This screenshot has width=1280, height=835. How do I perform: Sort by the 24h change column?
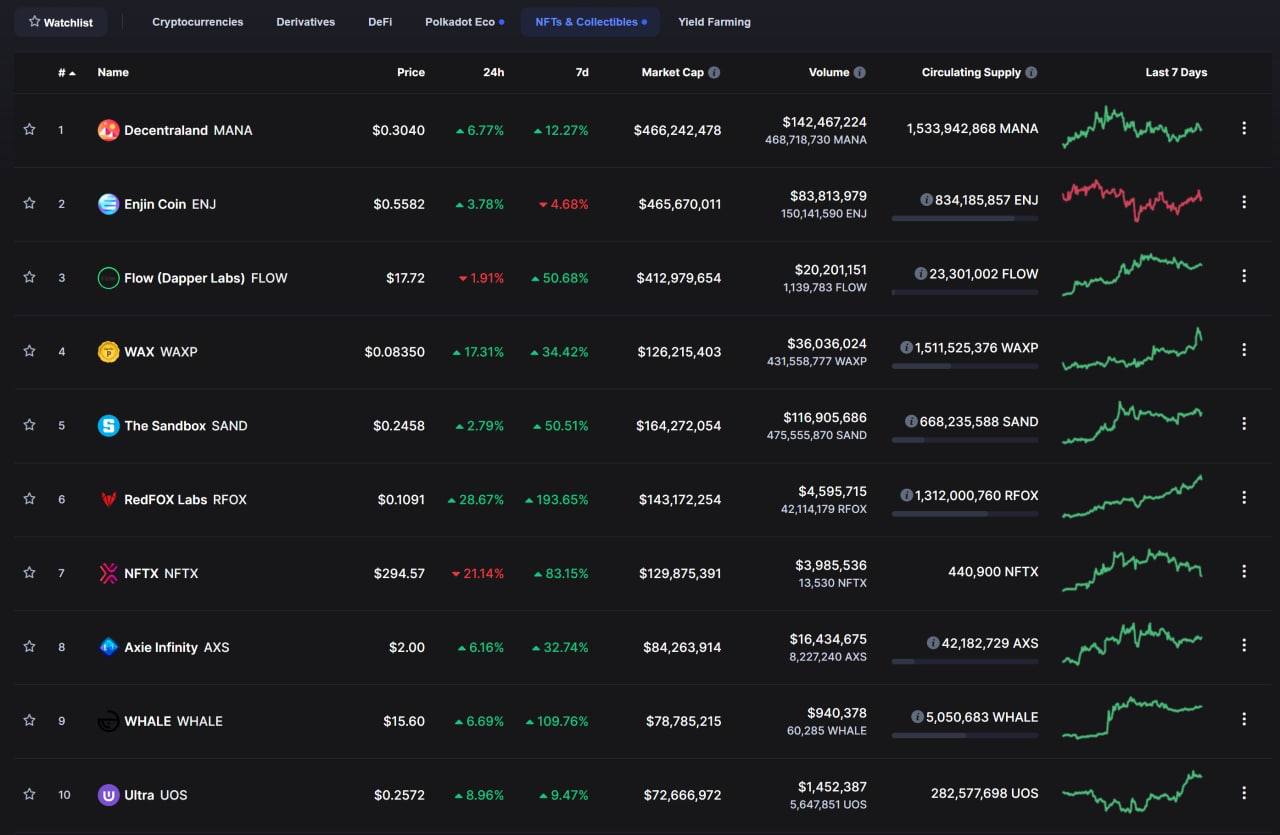pyautogui.click(x=493, y=72)
